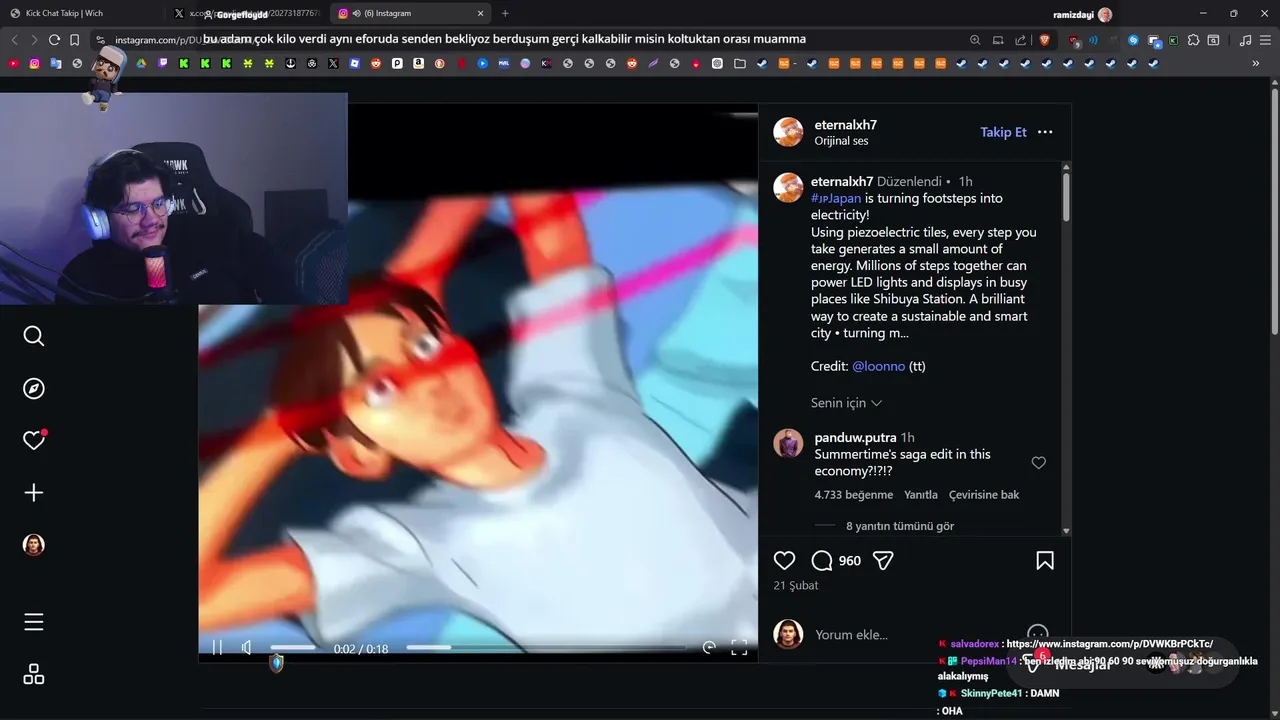This screenshot has width=1280, height=720.
Task: Open the folder icon in the bookmarks bar
Action: [739, 63]
